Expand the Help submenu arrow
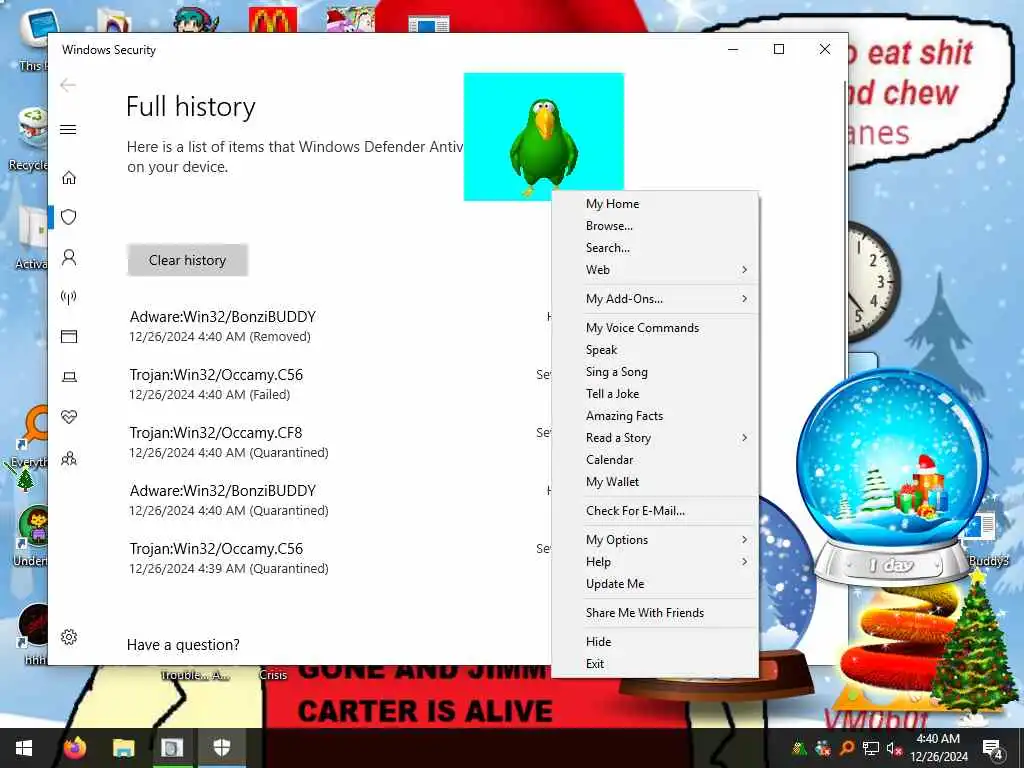 744,562
